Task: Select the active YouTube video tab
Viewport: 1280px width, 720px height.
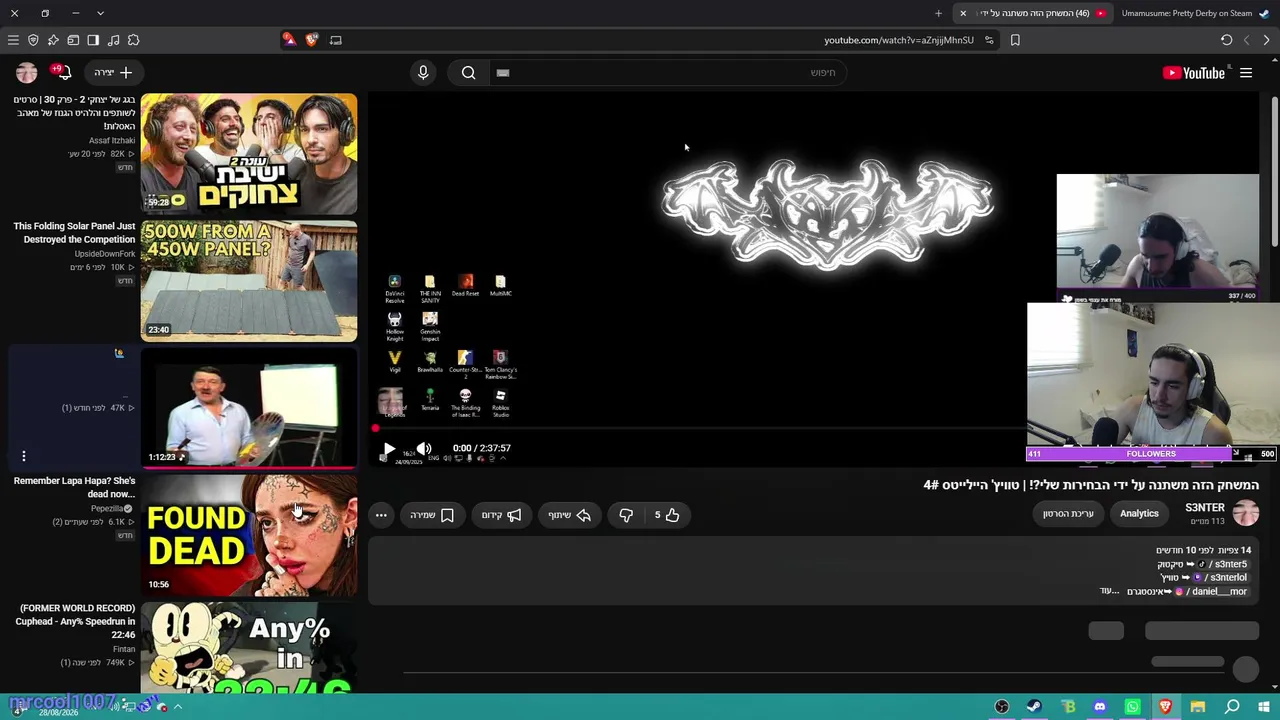Action: tap(1035, 13)
